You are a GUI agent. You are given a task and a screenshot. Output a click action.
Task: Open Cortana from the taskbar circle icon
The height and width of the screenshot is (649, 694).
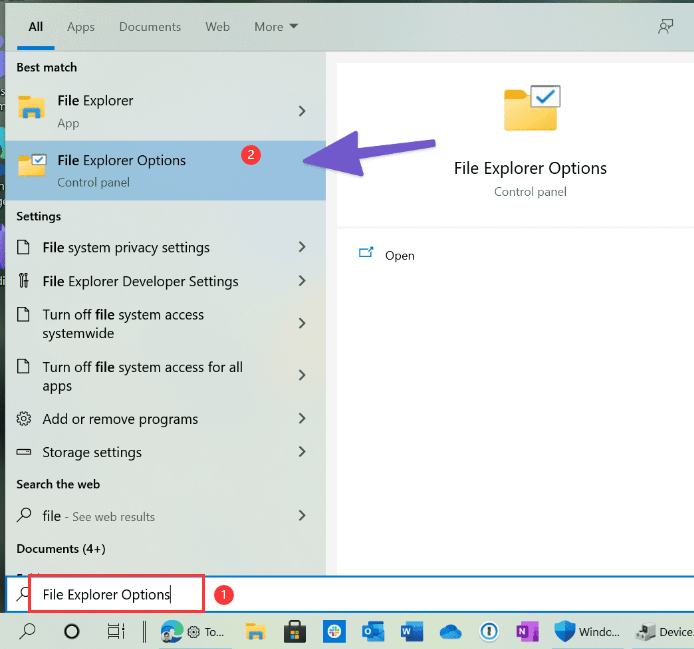click(72, 632)
